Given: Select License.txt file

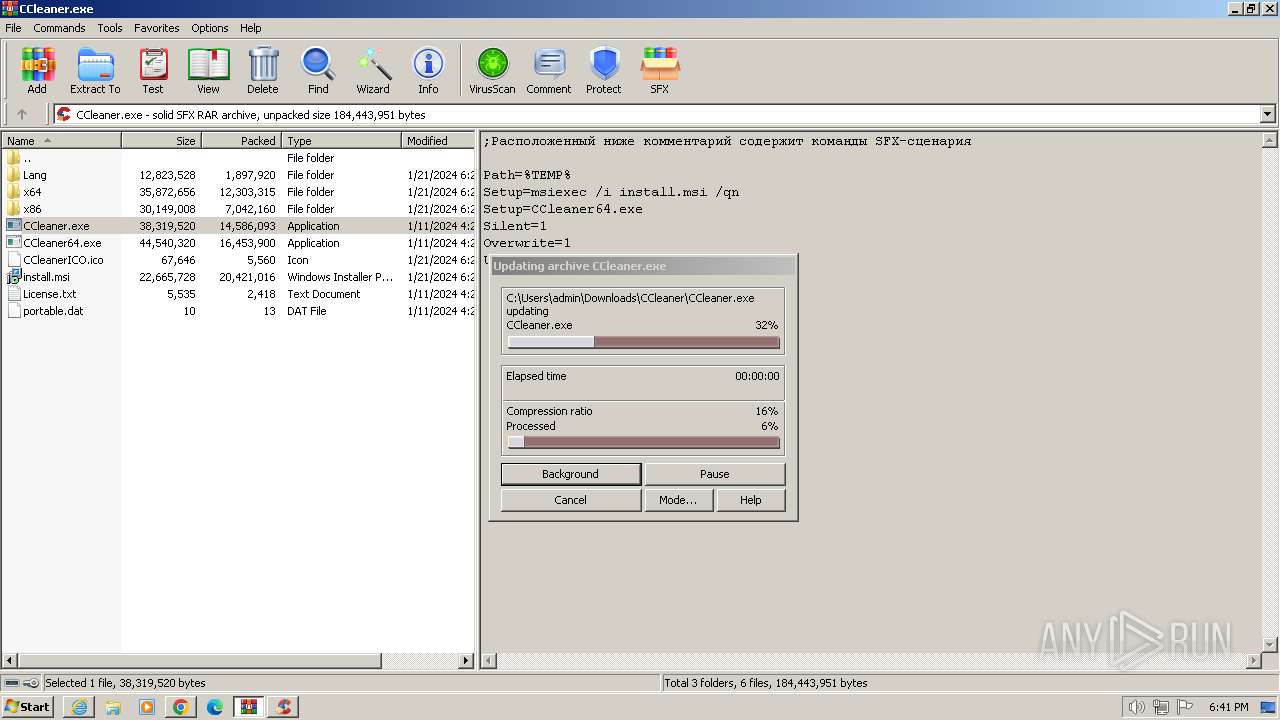Looking at the screenshot, I should tap(238, 294).
